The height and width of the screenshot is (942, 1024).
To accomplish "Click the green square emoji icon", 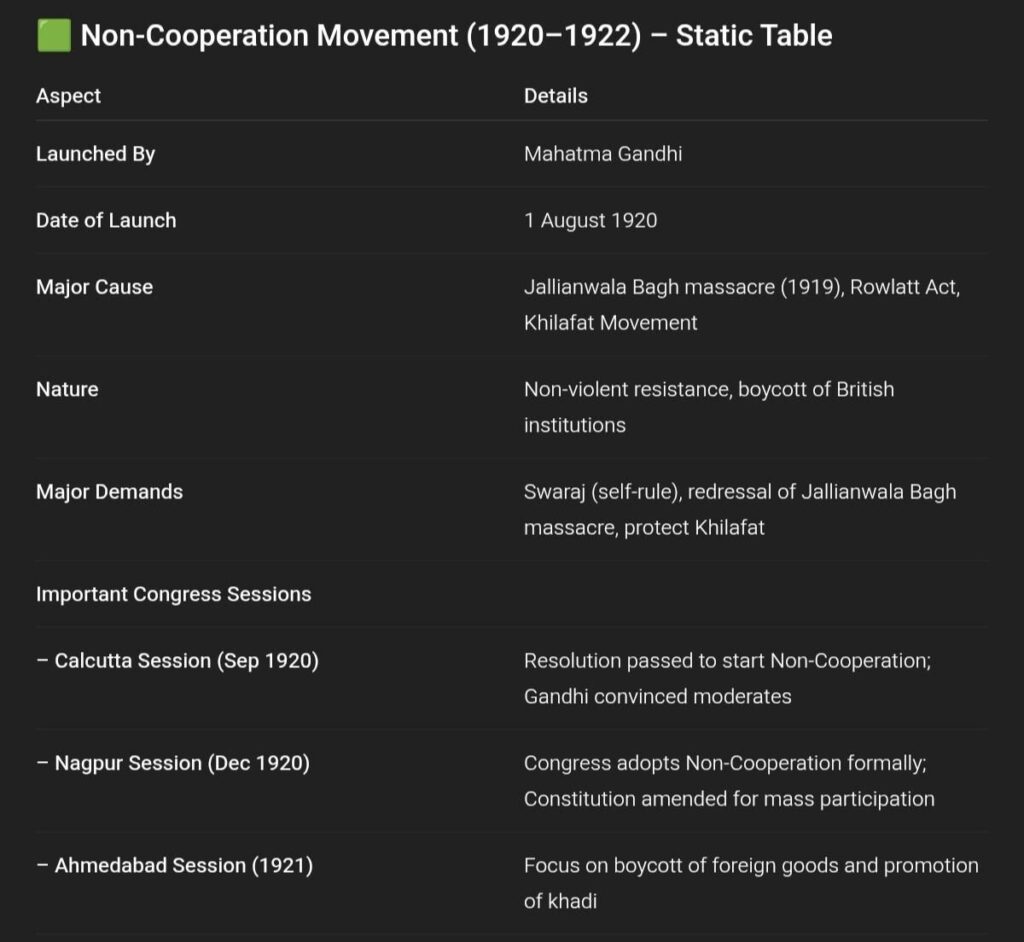I will pos(54,35).
